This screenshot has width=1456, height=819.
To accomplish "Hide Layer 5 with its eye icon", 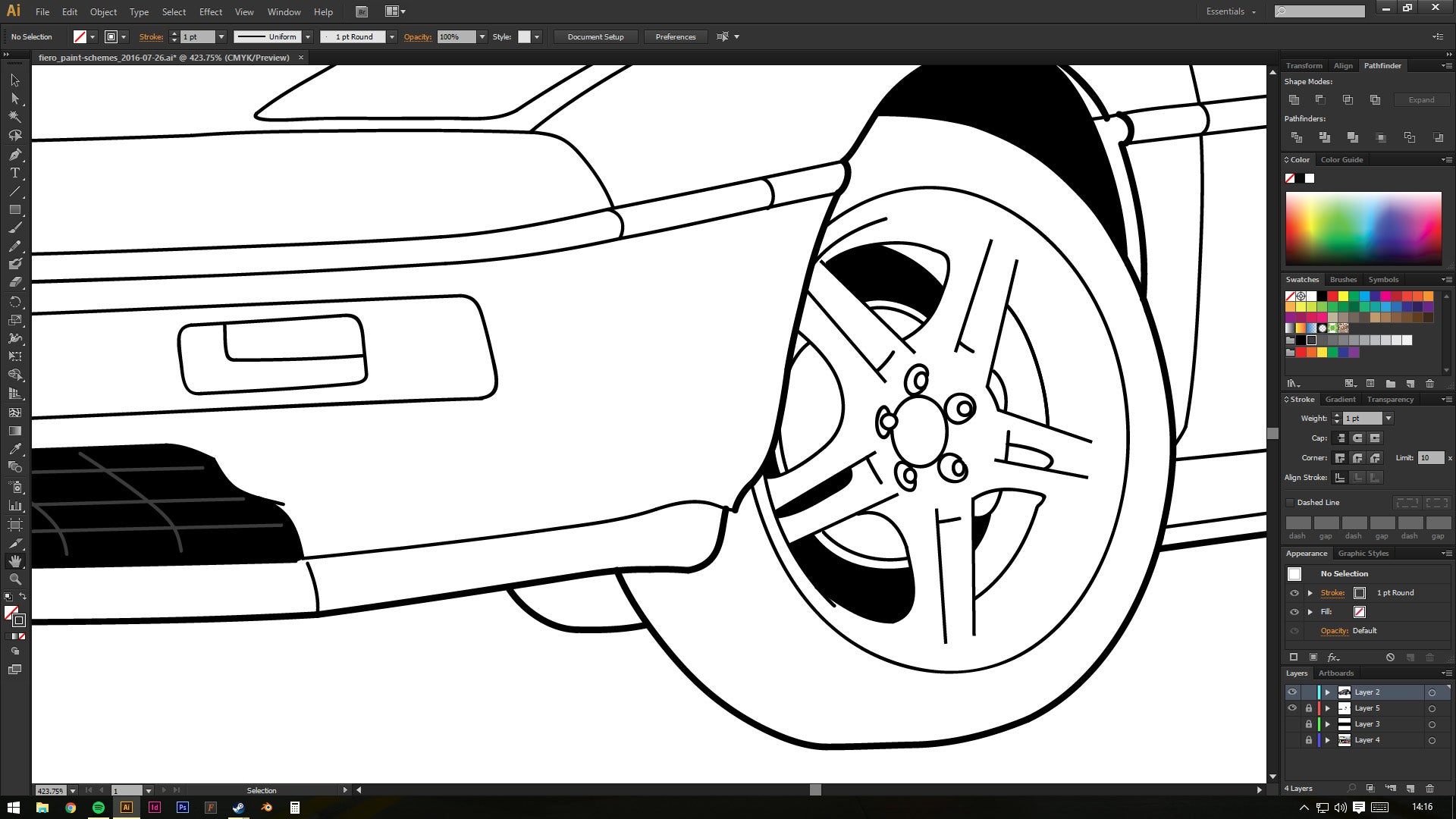I will 1292,708.
